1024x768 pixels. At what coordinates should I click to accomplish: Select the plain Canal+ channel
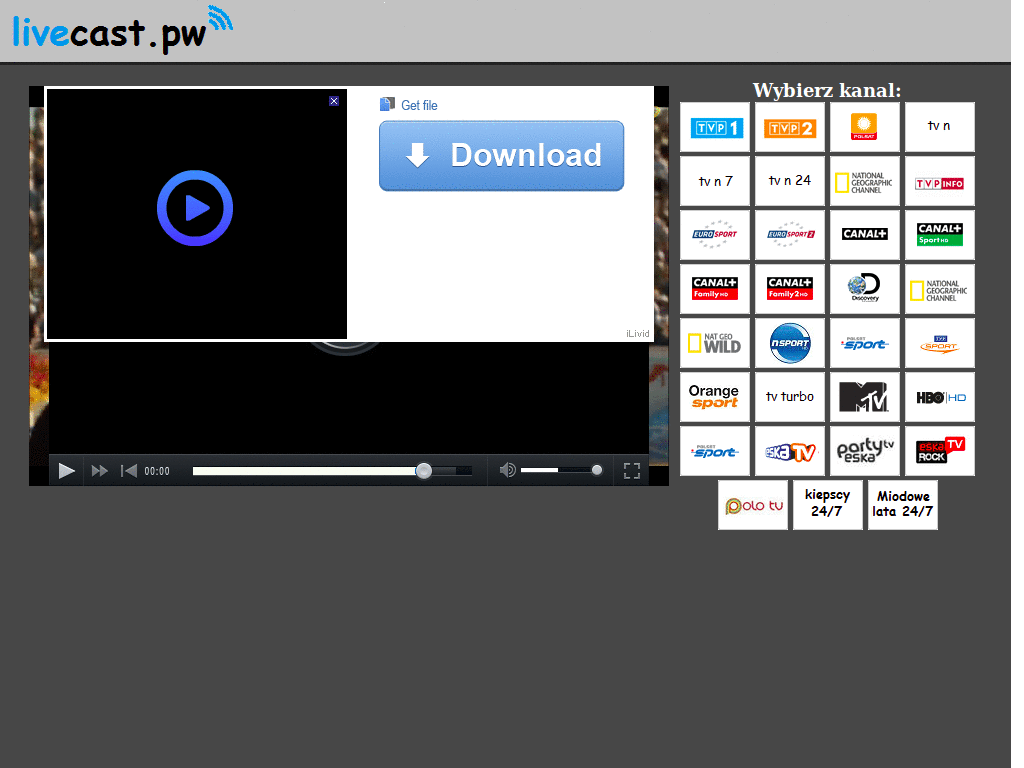point(865,235)
